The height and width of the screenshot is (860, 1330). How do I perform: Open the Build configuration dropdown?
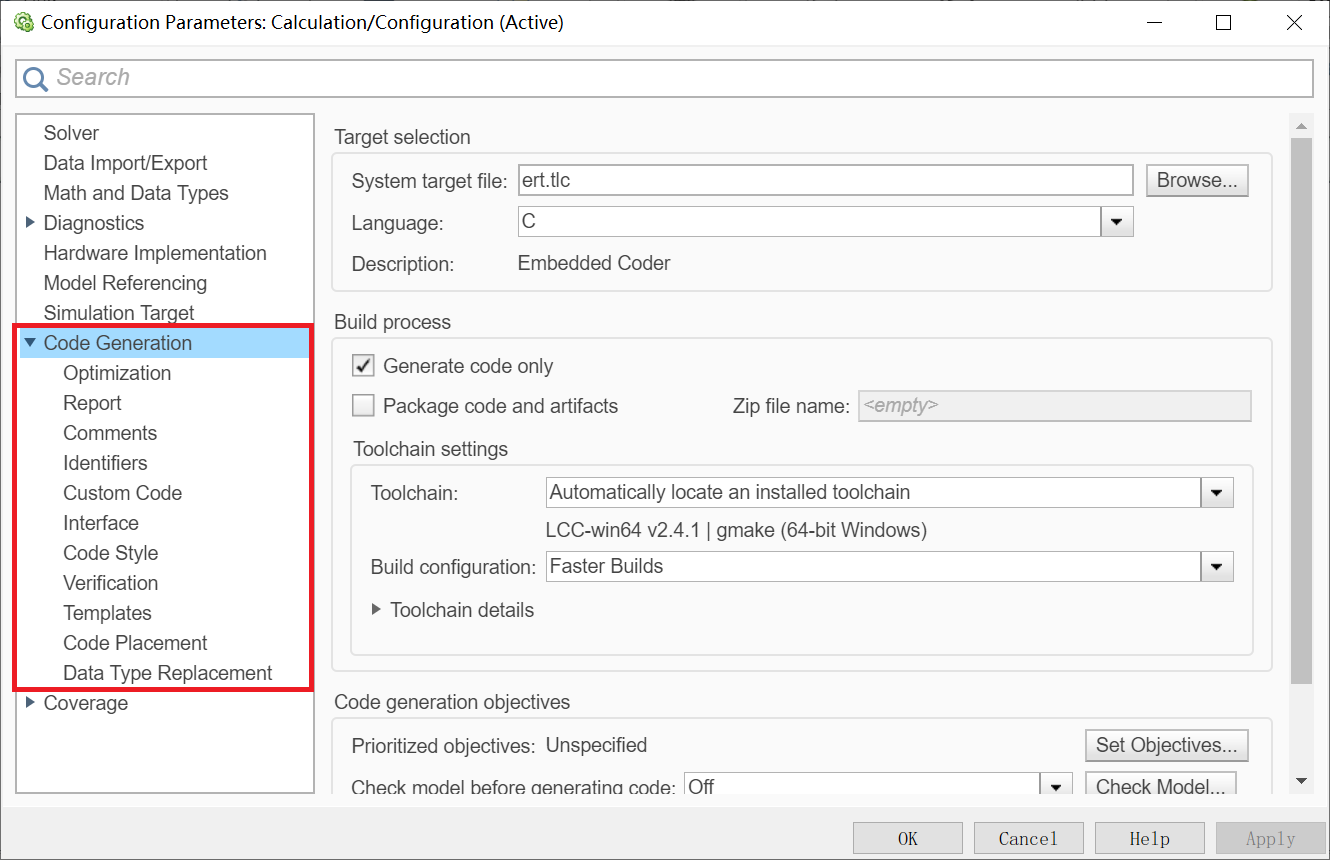[1217, 567]
